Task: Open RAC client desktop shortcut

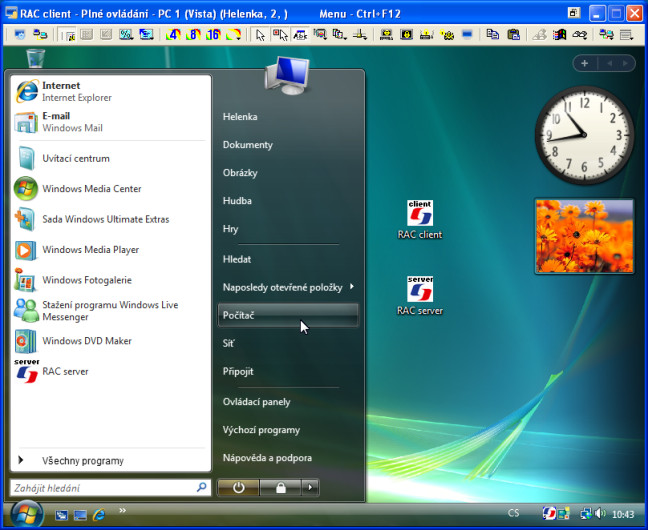Action: click(420, 220)
